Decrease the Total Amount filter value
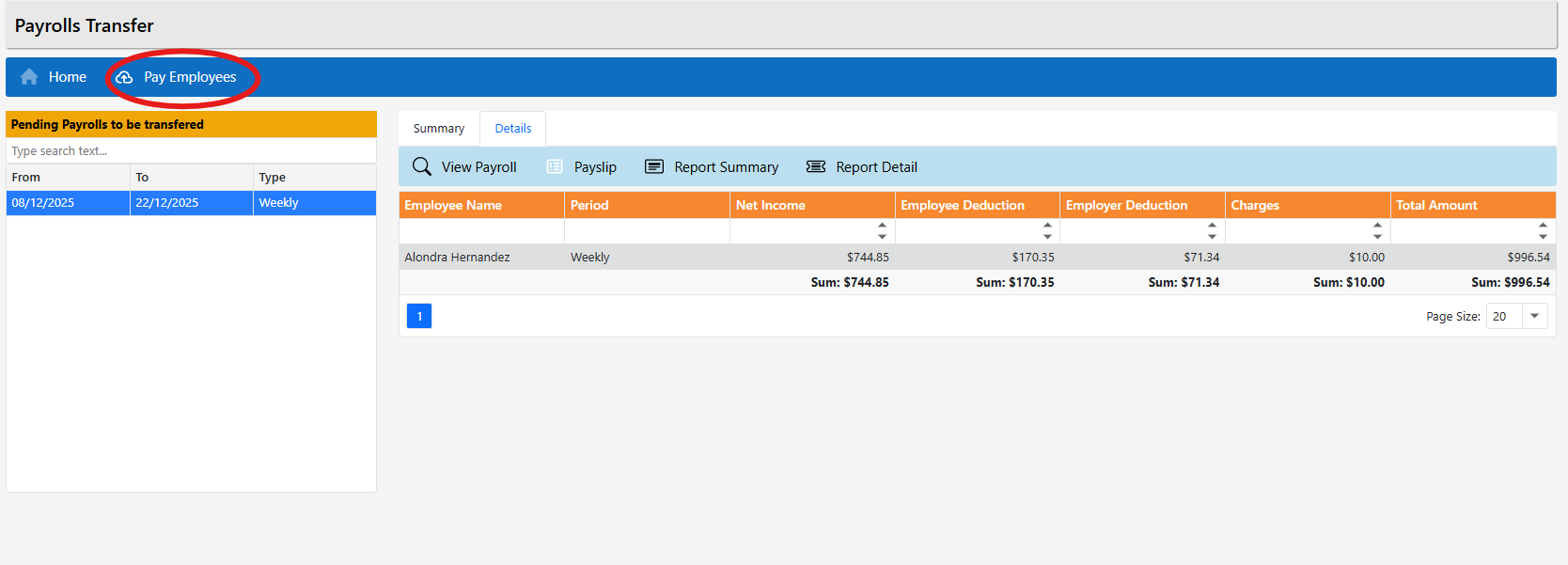 [1544, 237]
